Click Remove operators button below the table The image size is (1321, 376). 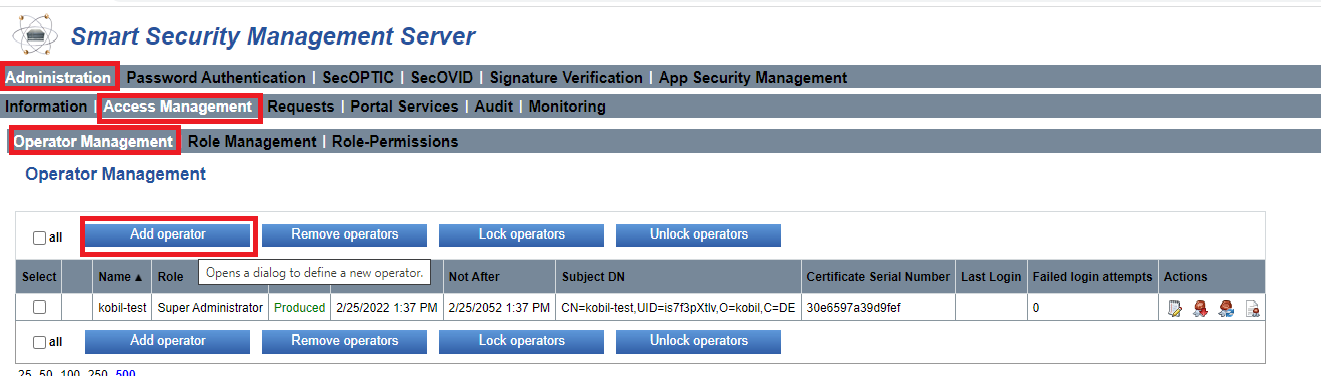tap(344, 341)
